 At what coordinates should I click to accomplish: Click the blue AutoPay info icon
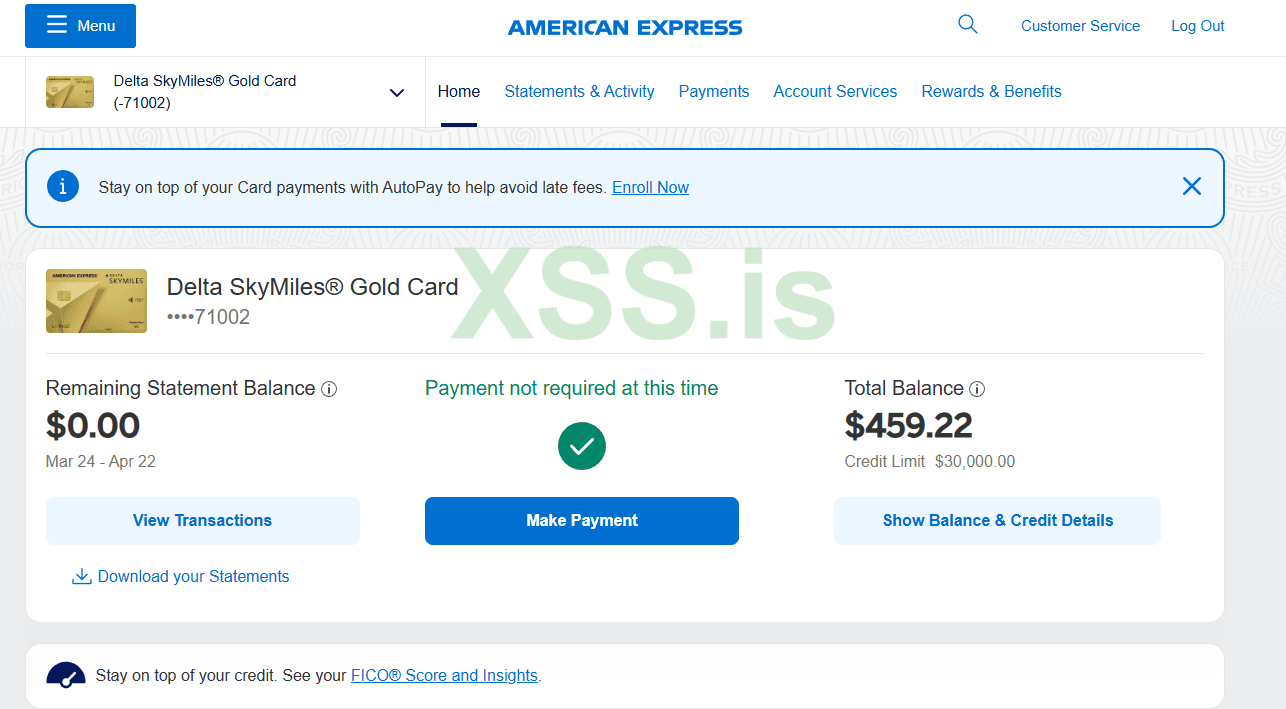pyautogui.click(x=63, y=187)
